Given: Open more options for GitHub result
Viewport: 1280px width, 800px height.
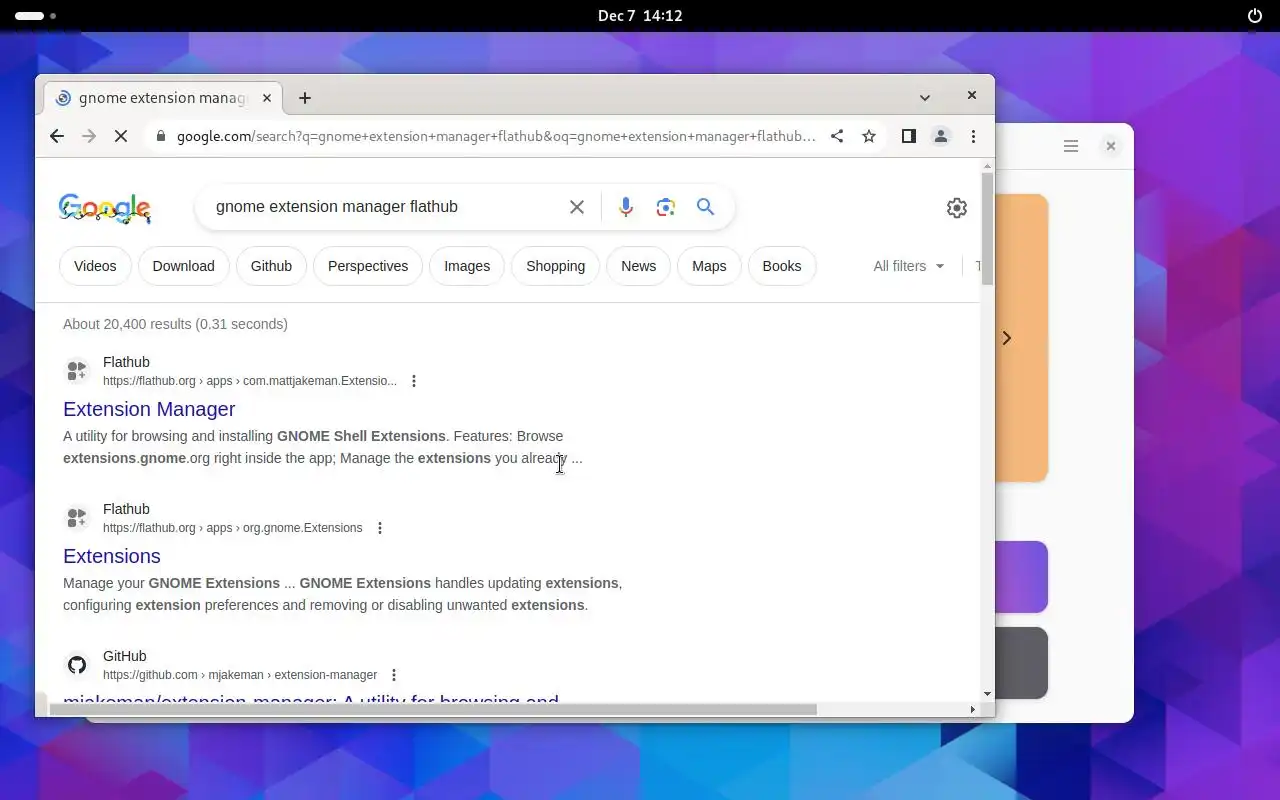Looking at the screenshot, I should (x=394, y=675).
